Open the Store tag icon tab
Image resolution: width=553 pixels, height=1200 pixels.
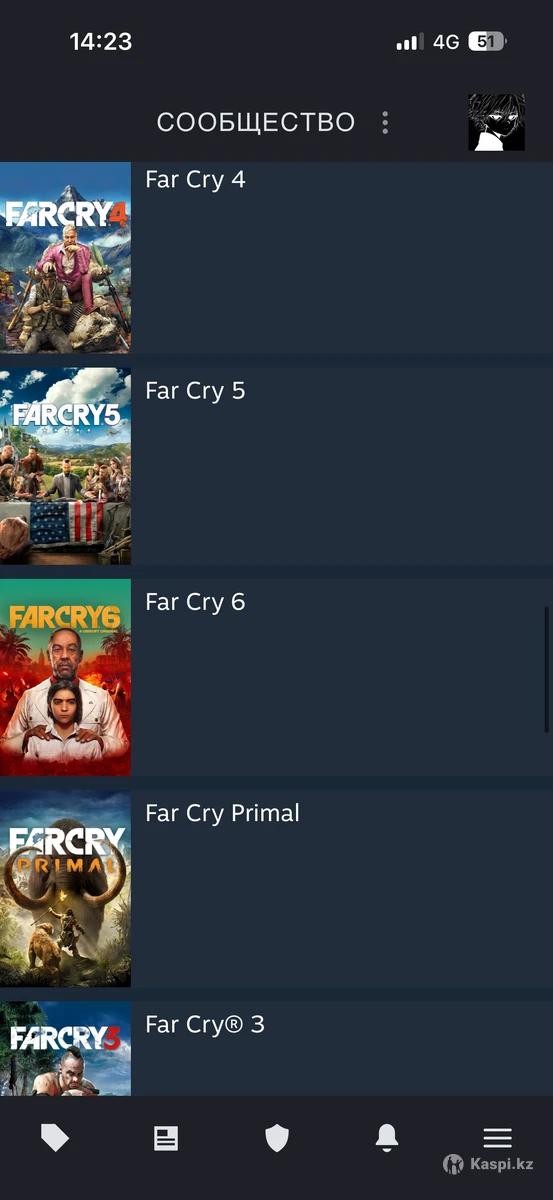(55, 1138)
